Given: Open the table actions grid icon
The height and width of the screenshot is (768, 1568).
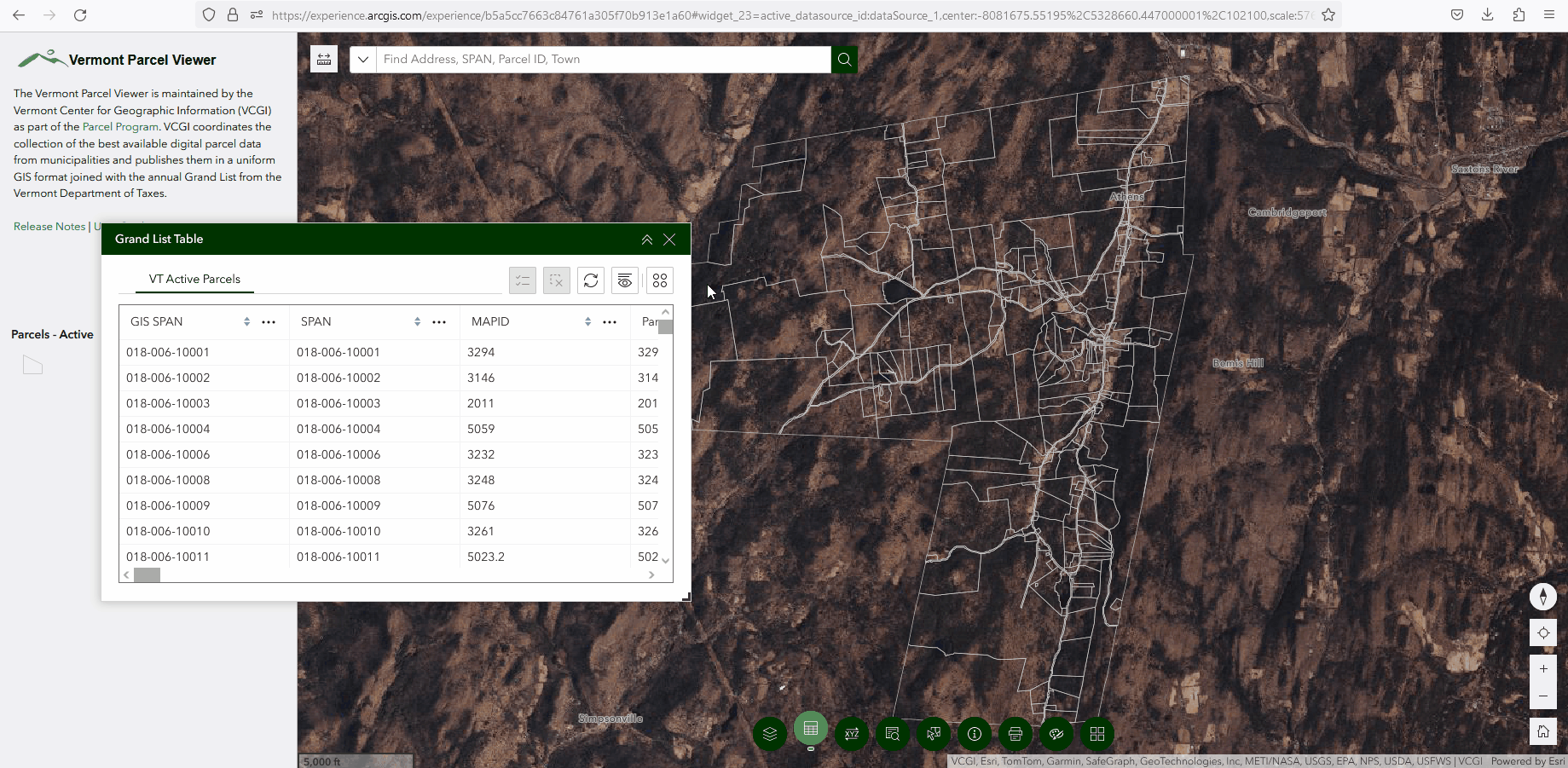Looking at the screenshot, I should click(x=659, y=280).
